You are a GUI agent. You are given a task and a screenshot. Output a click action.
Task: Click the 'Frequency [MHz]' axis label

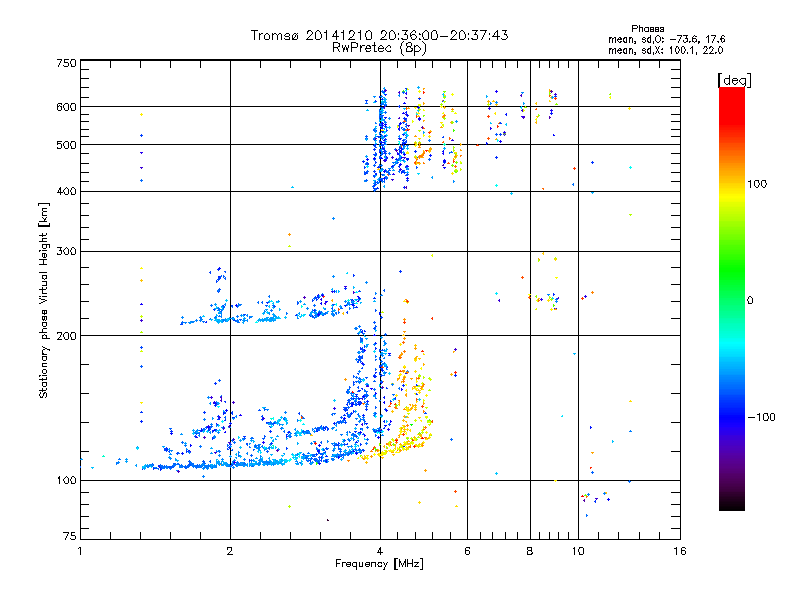click(x=379, y=564)
